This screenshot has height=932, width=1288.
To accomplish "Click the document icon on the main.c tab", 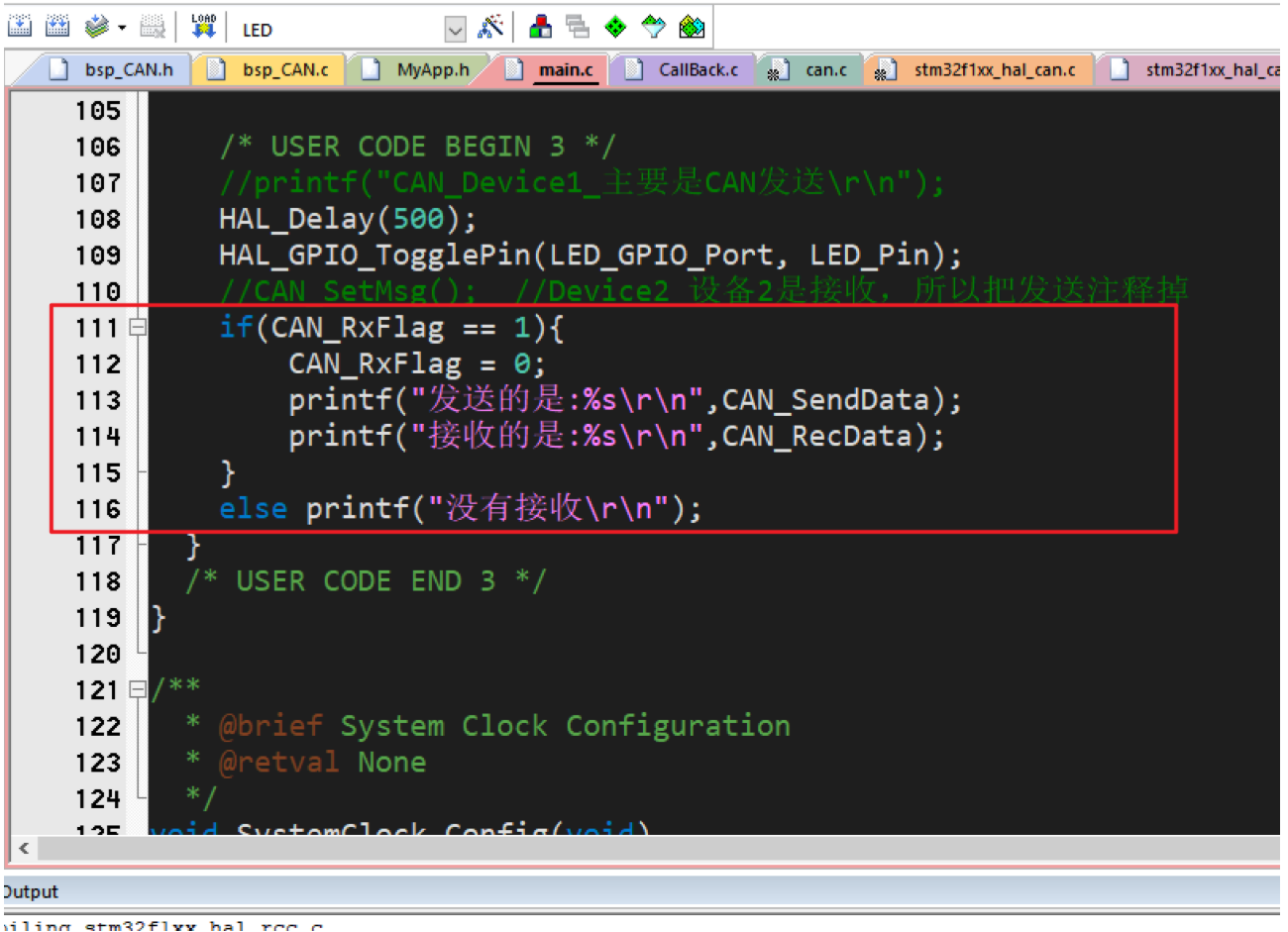I will click(x=514, y=68).
